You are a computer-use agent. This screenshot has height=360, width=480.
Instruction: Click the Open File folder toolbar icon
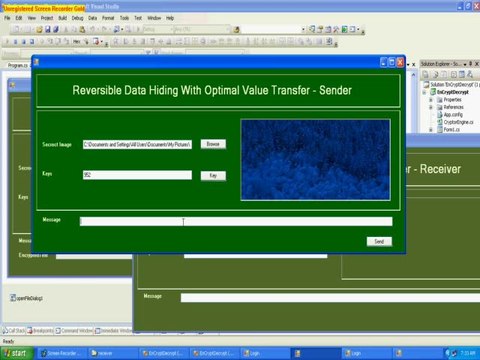[40, 30]
